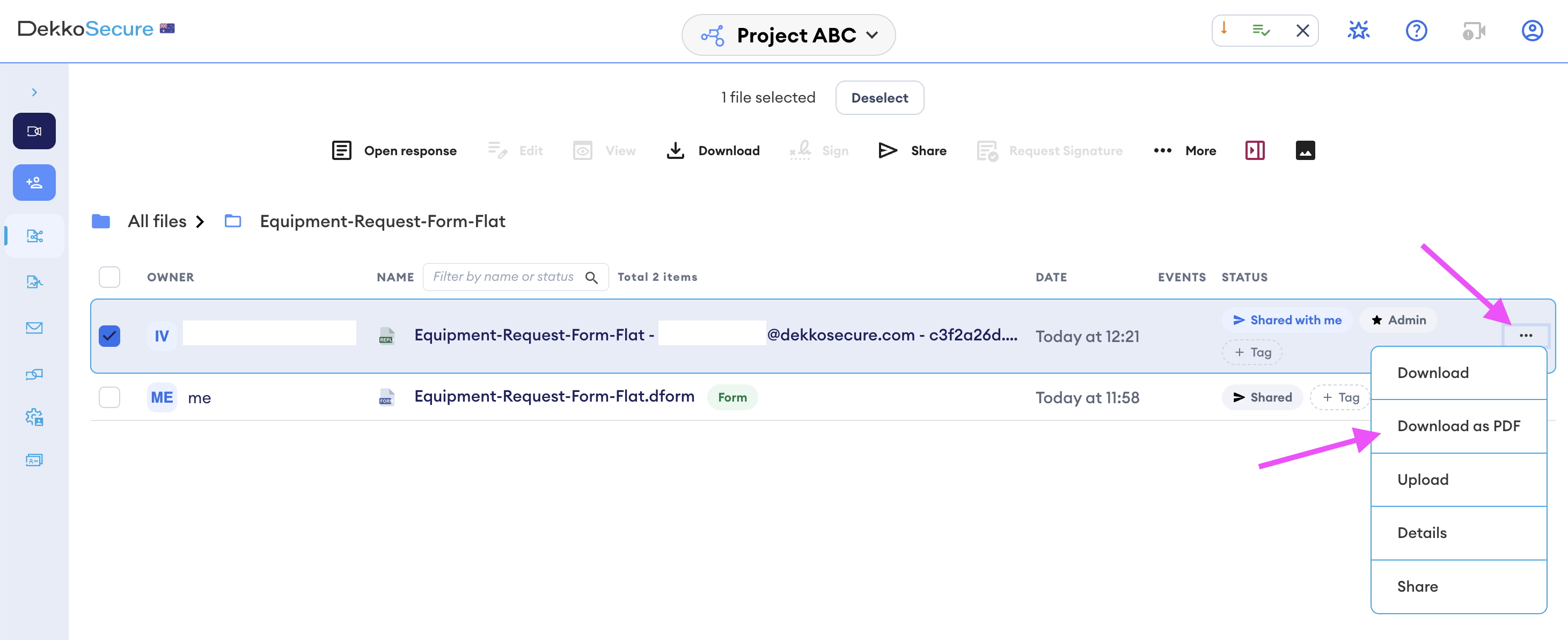
Task: Click the add contact sidebar icon
Action: pyautogui.click(x=34, y=183)
